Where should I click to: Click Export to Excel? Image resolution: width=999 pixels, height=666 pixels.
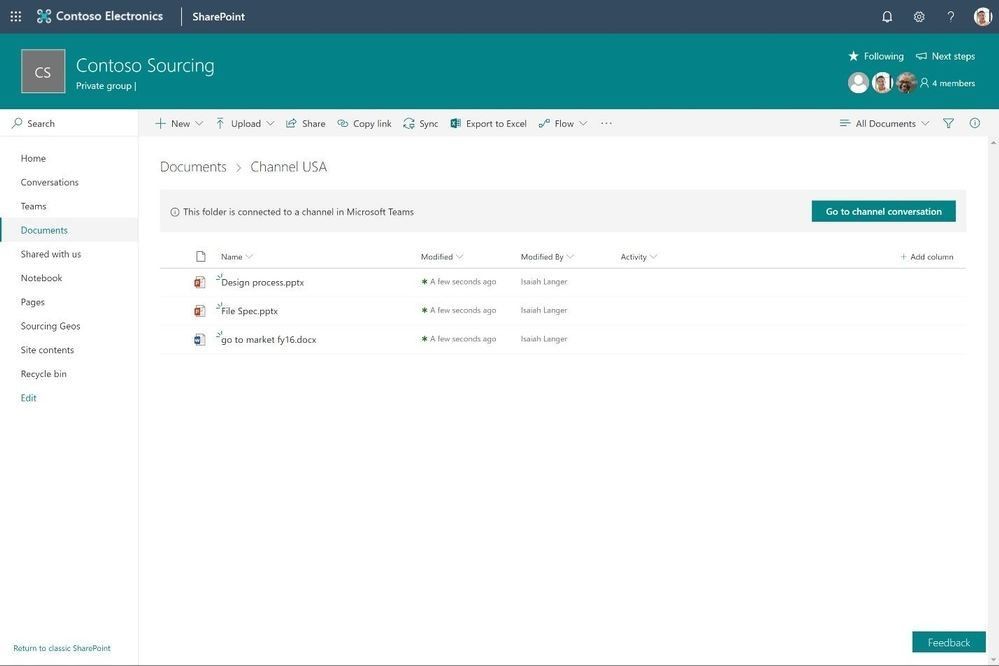pyautogui.click(x=488, y=124)
